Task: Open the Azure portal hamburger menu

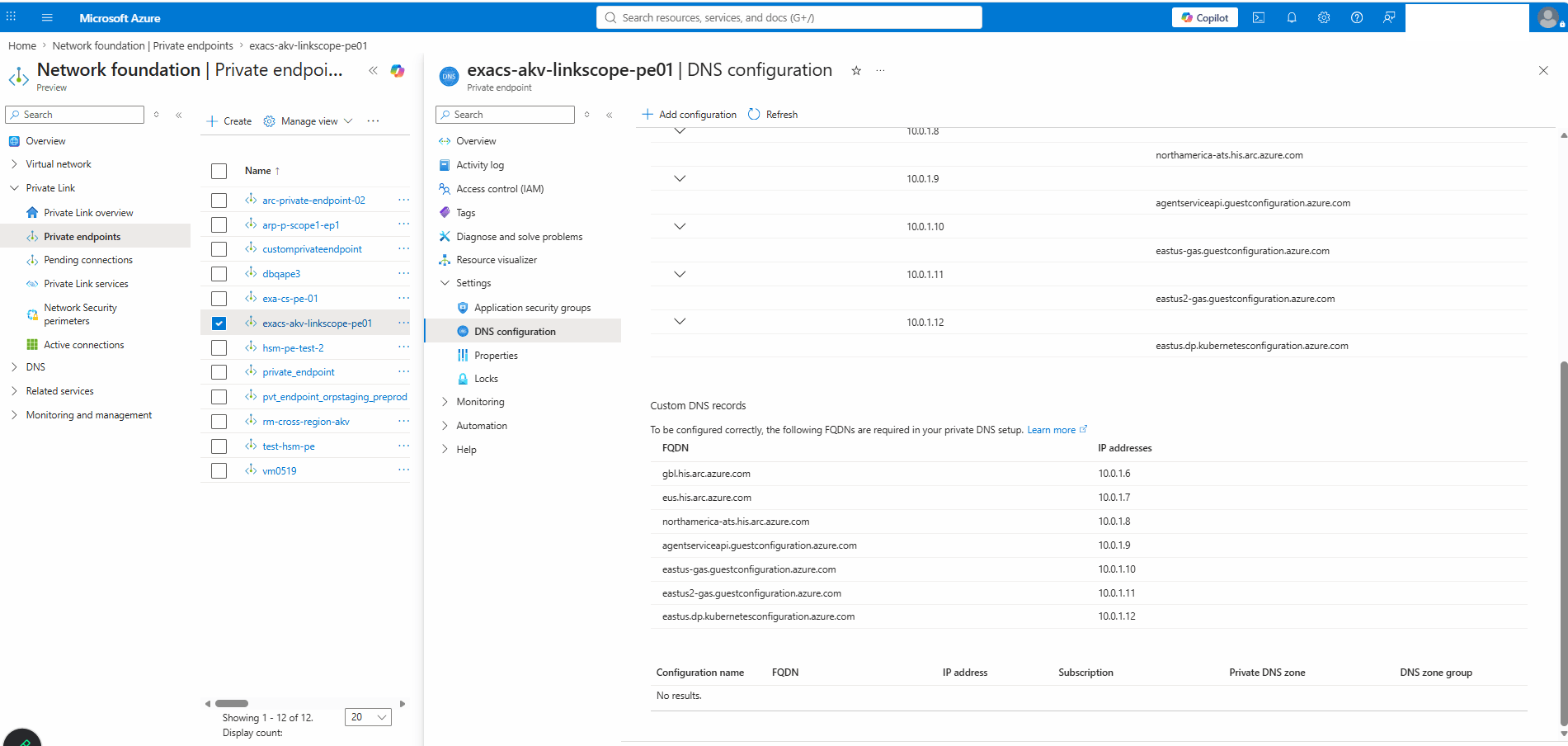Action: click(x=47, y=17)
